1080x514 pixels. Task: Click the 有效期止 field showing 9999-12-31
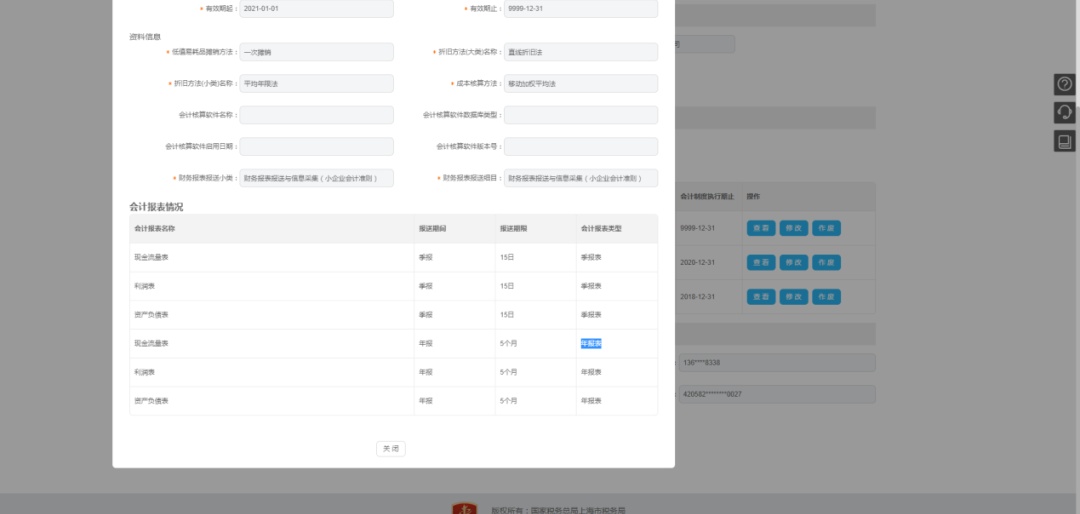tap(581, 9)
